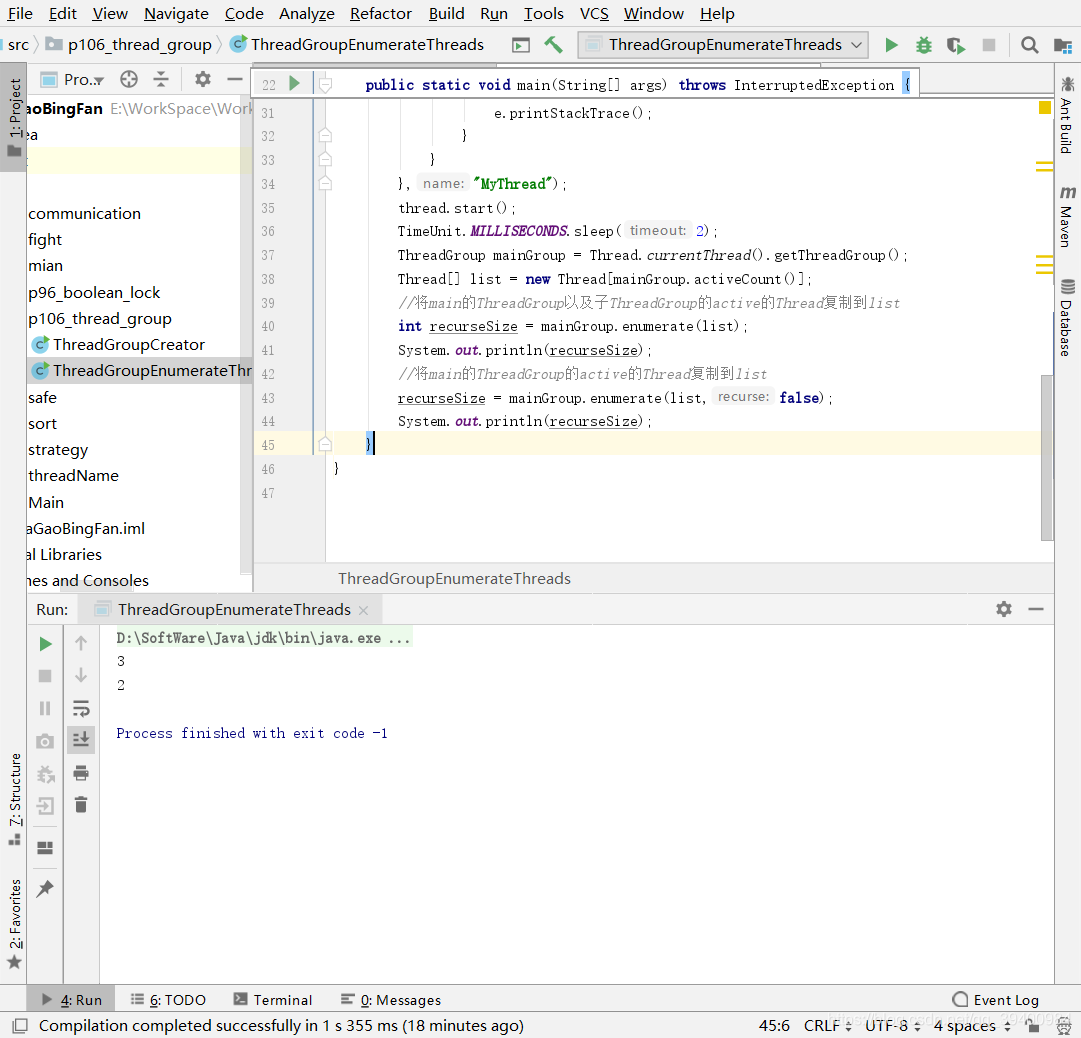Print the console output
The image size is (1081, 1038).
[x=81, y=773]
